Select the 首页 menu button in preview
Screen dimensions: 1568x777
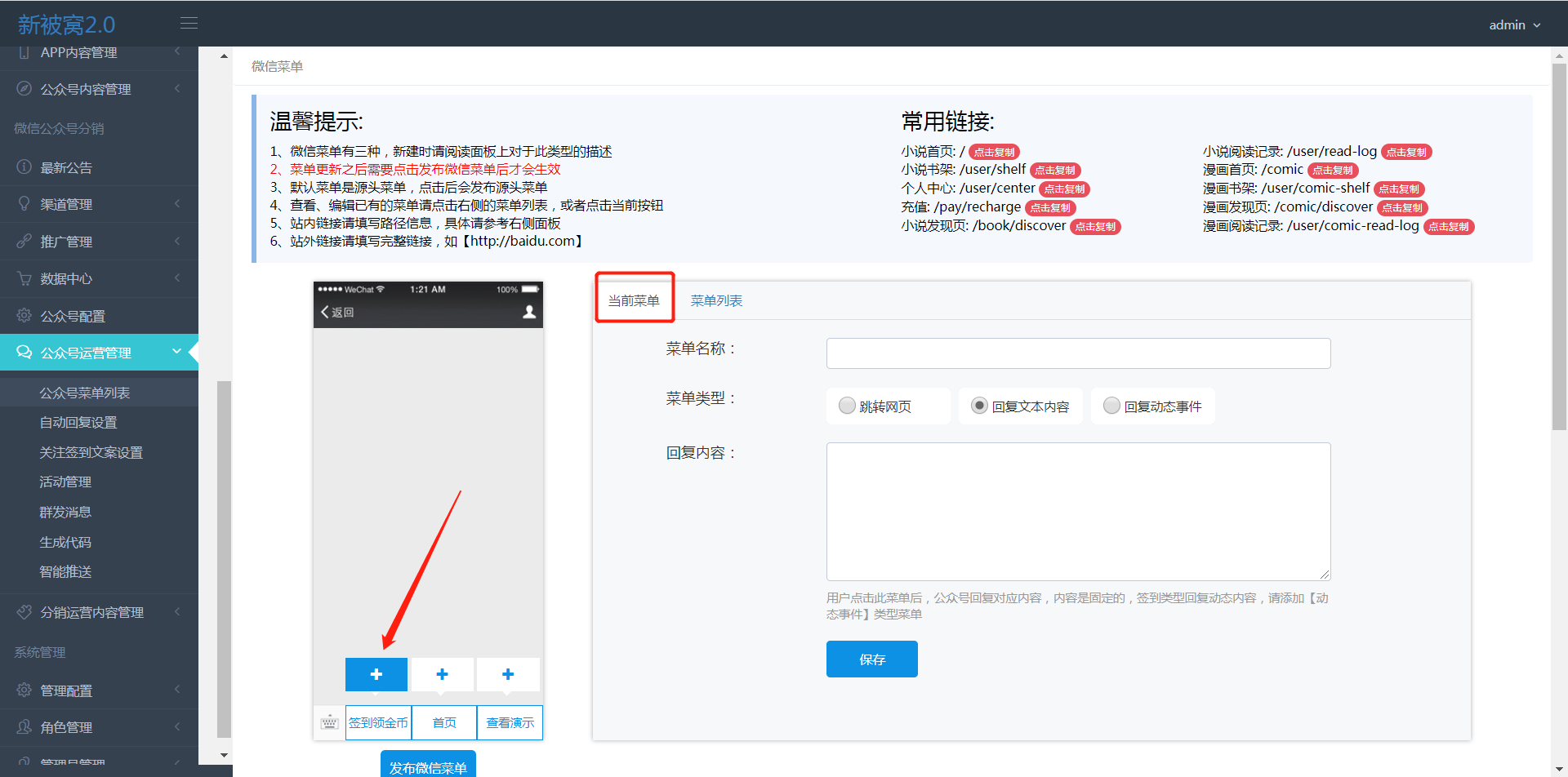pos(444,722)
